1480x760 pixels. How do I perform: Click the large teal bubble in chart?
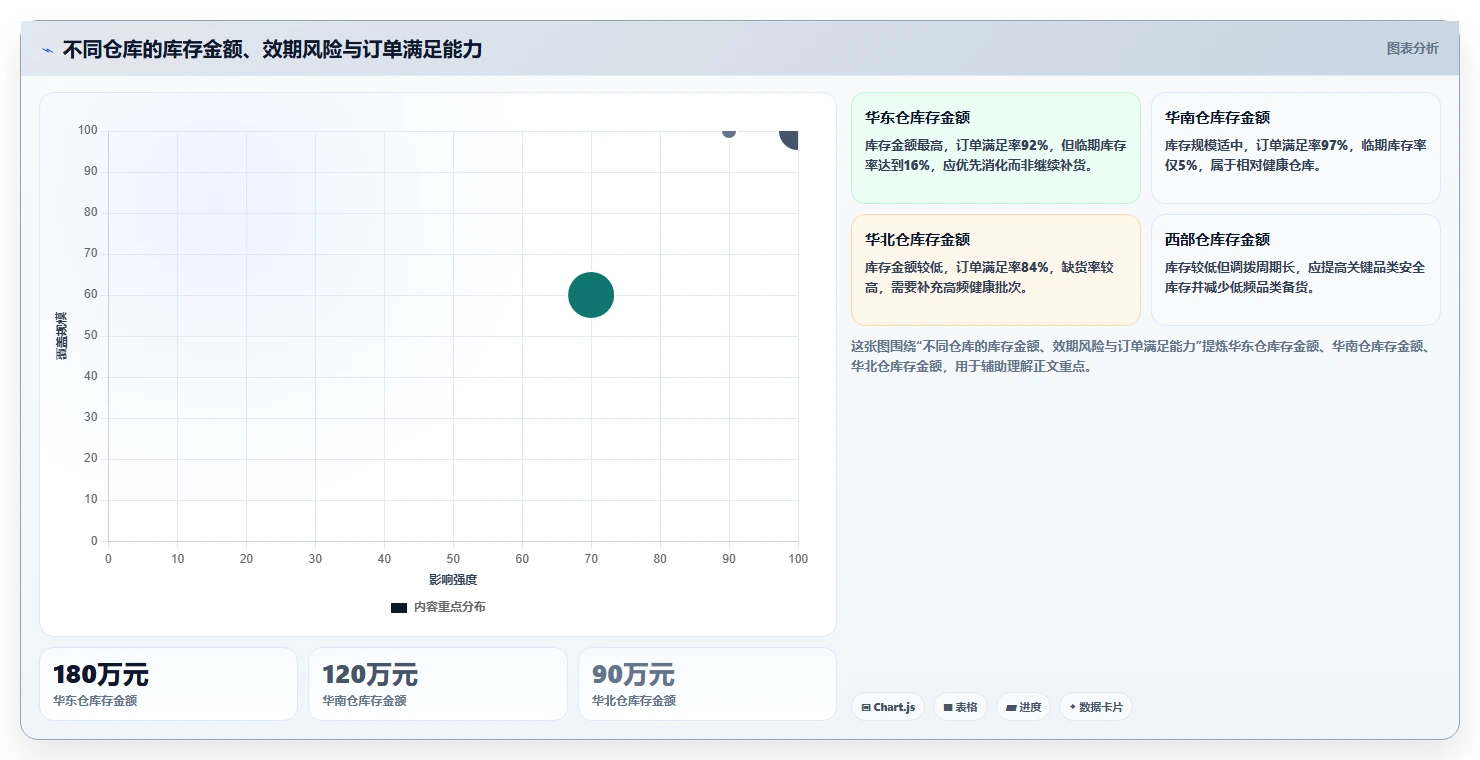point(591,295)
